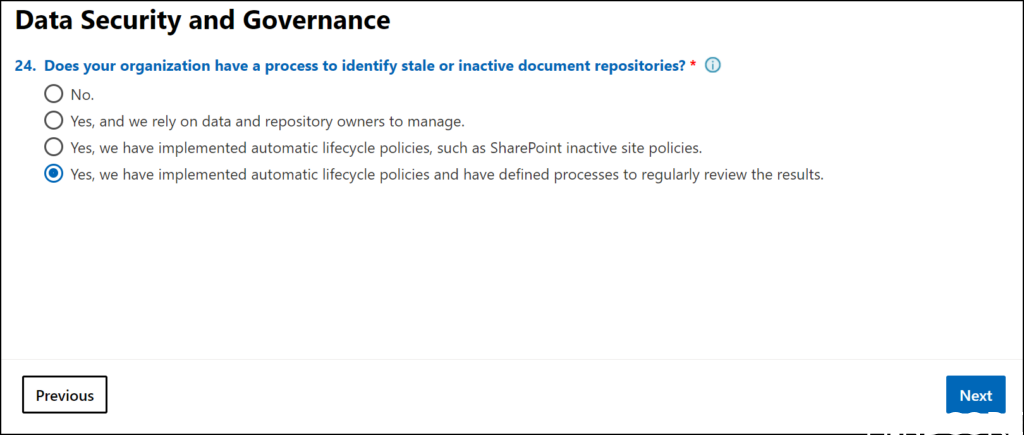Click label text about defined processes to review

[x=446, y=174]
